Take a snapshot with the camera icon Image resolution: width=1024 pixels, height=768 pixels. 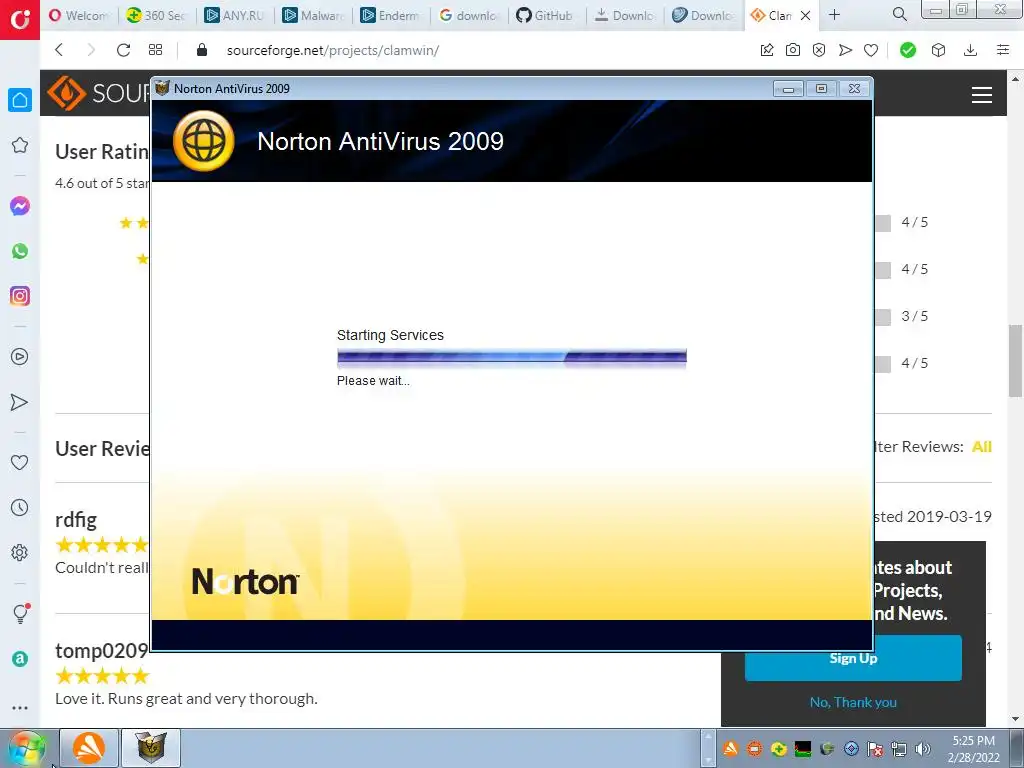pyautogui.click(x=793, y=50)
